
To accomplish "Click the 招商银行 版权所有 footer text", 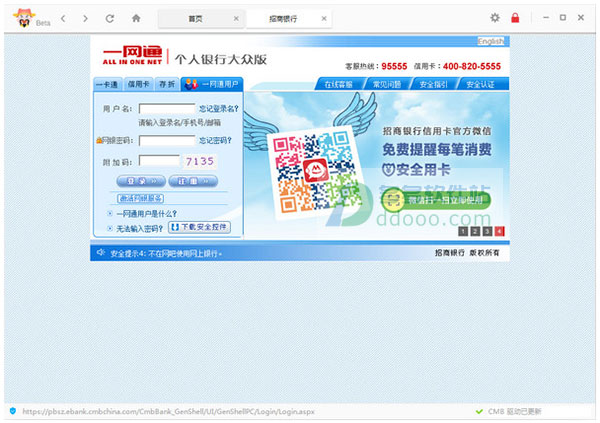I will tap(467, 253).
